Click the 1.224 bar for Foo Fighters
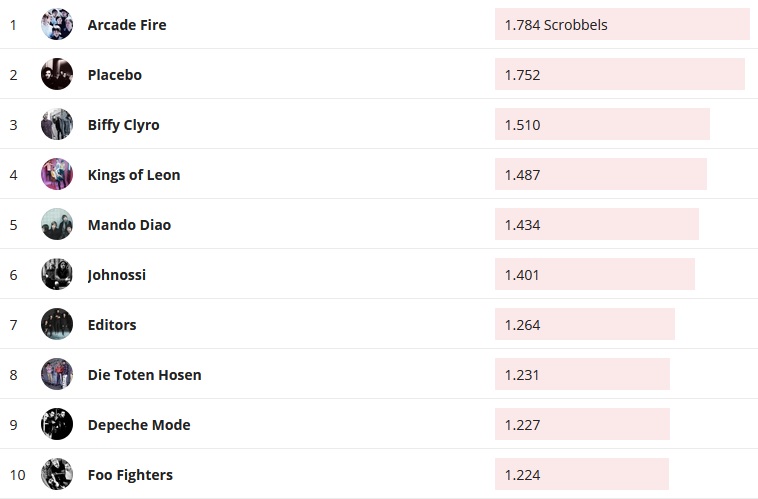 click(x=581, y=474)
